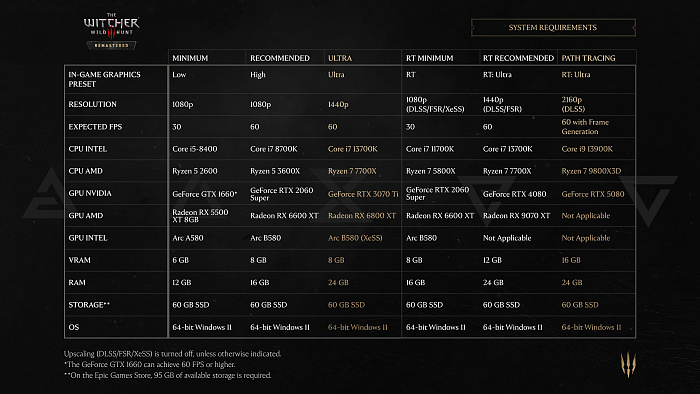
Task: Select the RT Recommended column header
Action: pyautogui.click(x=518, y=58)
